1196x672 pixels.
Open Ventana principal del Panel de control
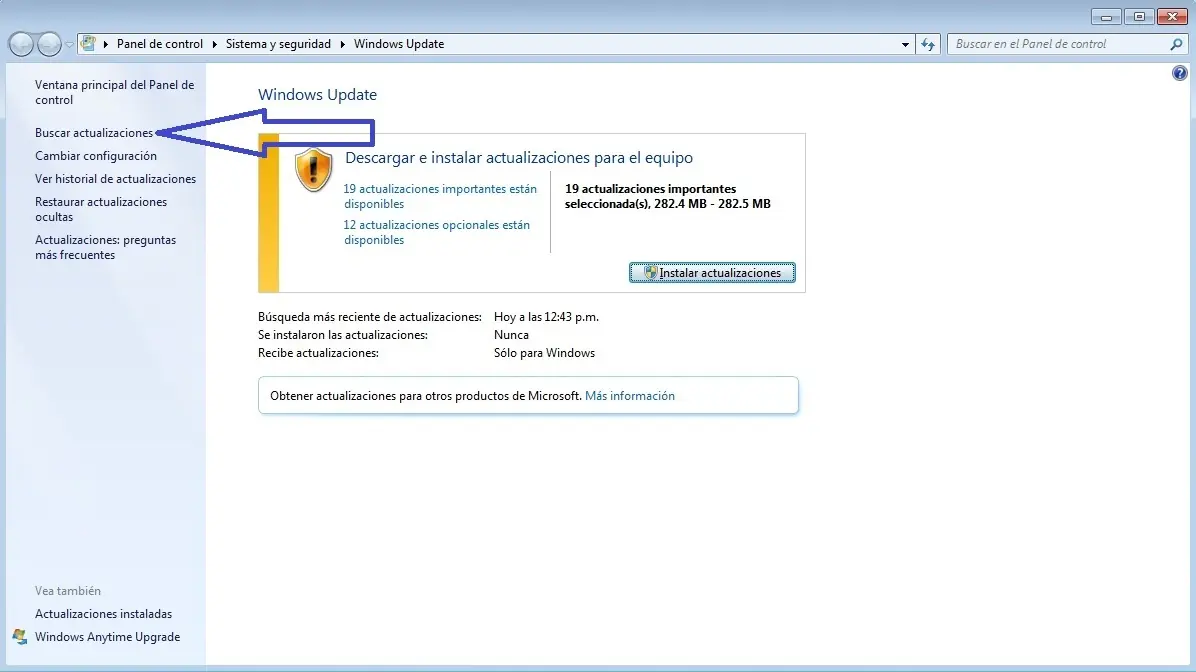[114, 92]
